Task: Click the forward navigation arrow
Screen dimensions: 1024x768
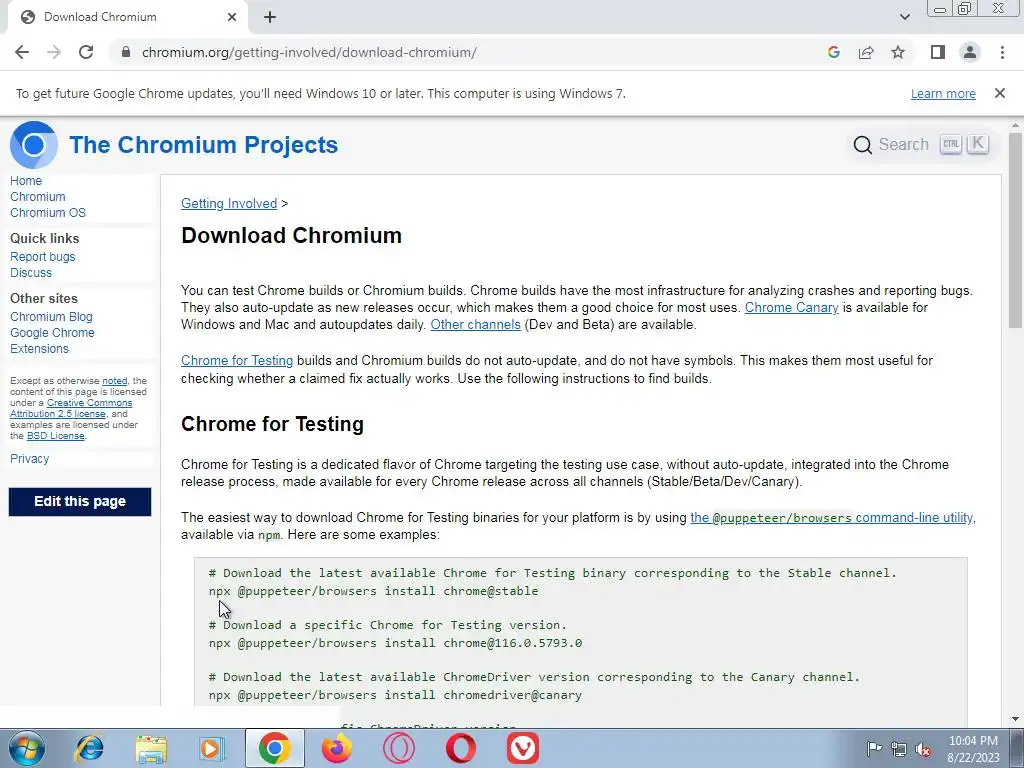Action: click(x=54, y=52)
